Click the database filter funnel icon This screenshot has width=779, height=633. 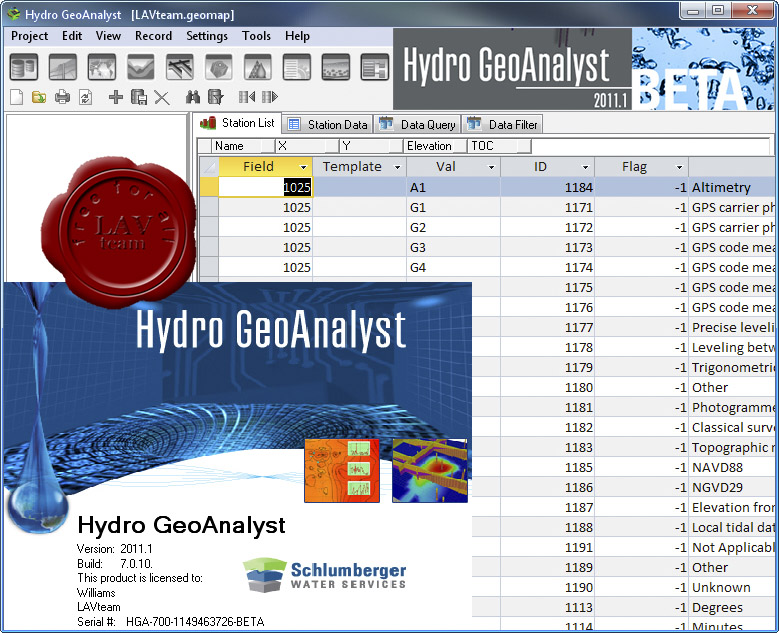tap(216, 97)
